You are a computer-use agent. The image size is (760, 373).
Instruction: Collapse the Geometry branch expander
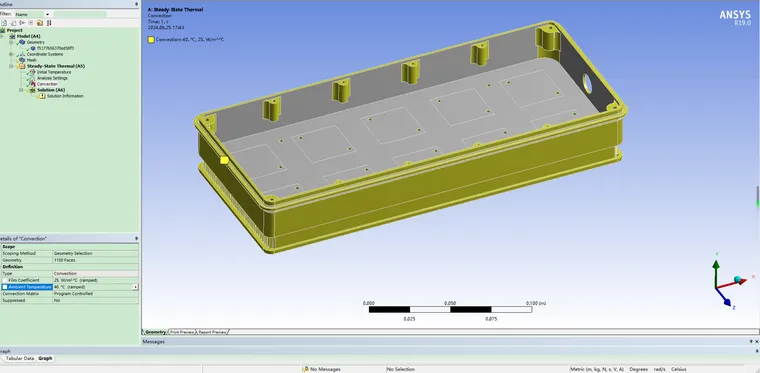(11, 42)
